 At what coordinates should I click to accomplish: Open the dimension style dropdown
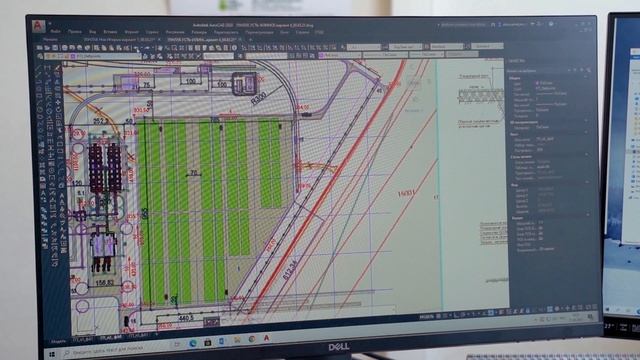click(x=405, y=47)
